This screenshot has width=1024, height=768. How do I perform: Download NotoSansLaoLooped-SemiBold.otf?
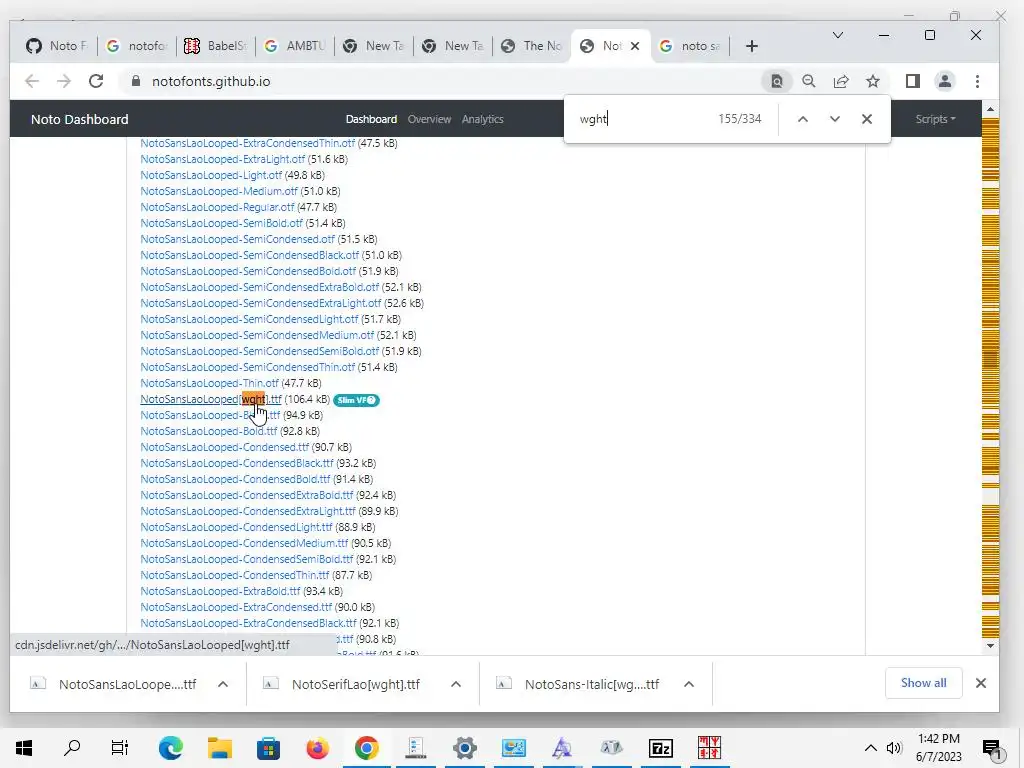[x=221, y=223]
